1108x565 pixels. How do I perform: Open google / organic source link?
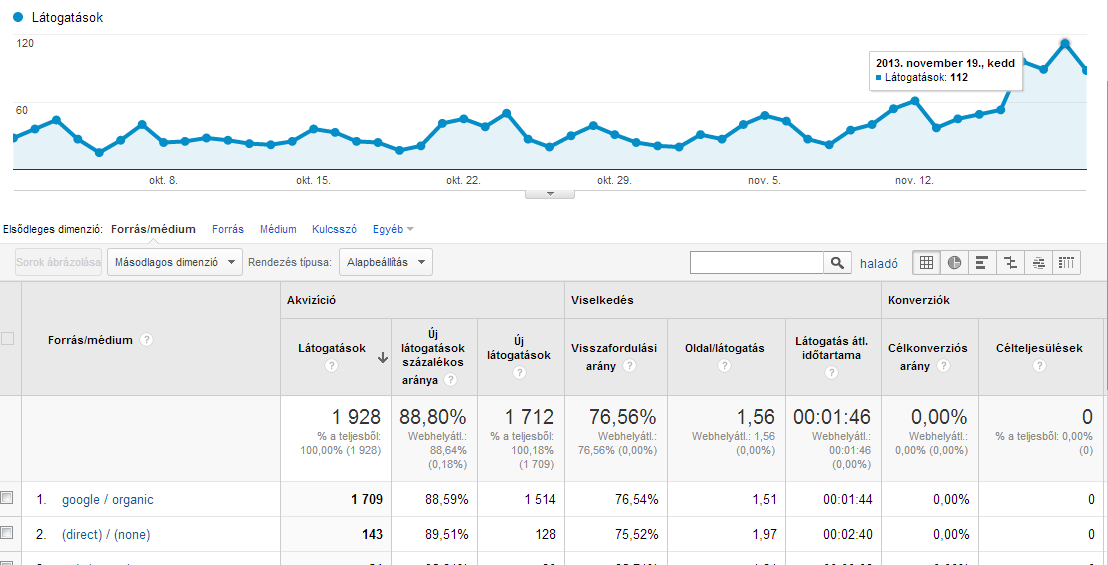(x=107, y=499)
